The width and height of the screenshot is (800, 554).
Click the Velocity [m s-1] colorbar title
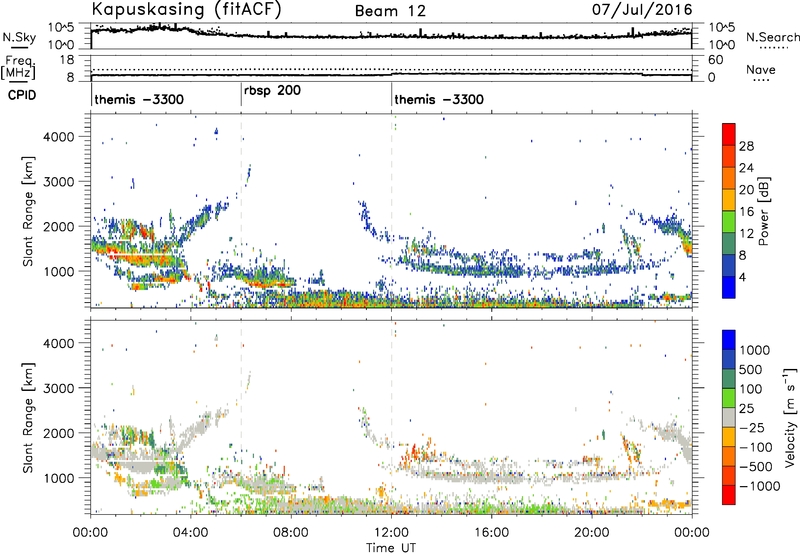[x=790, y=417]
